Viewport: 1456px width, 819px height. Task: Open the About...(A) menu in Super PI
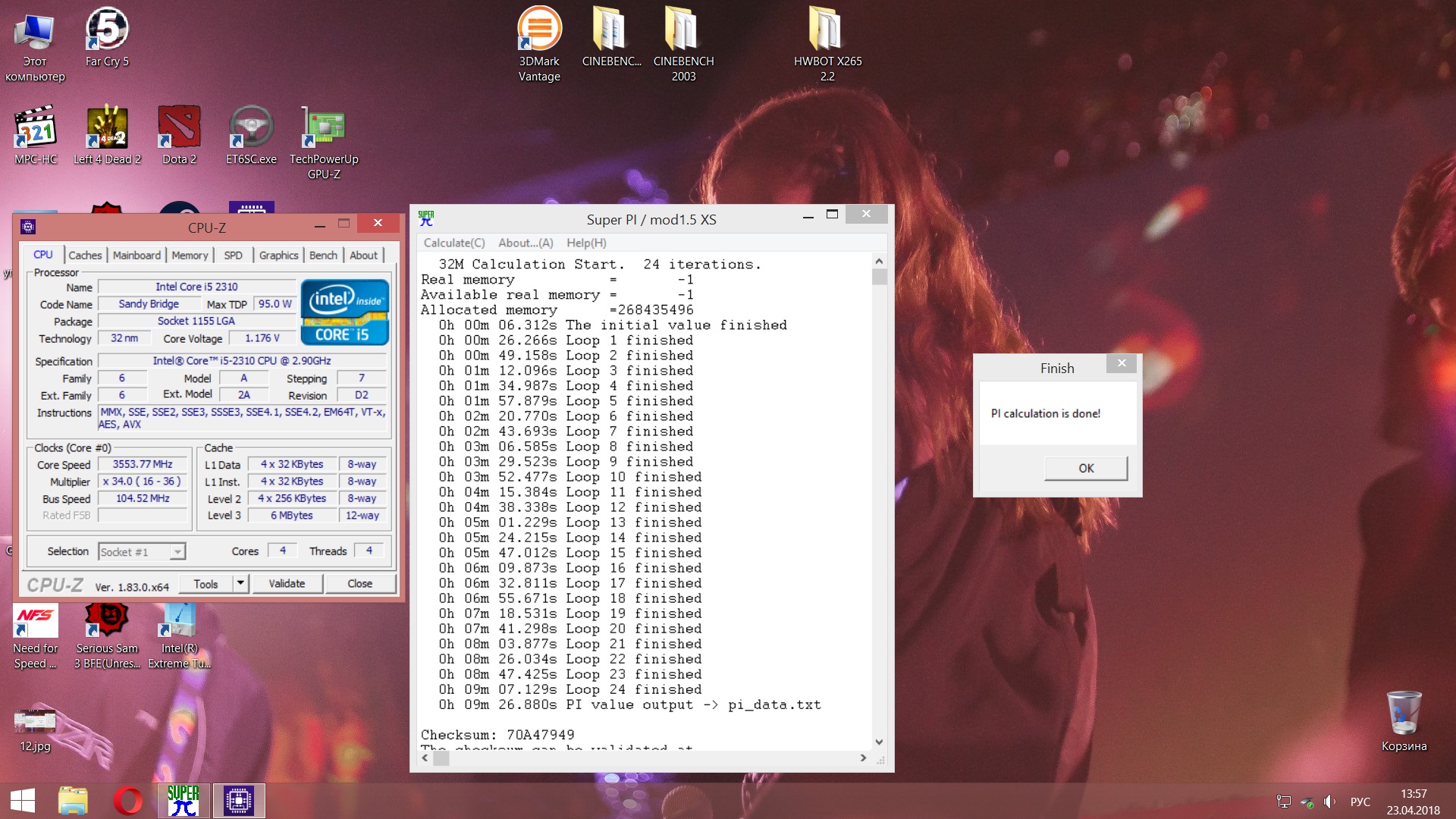(x=526, y=243)
